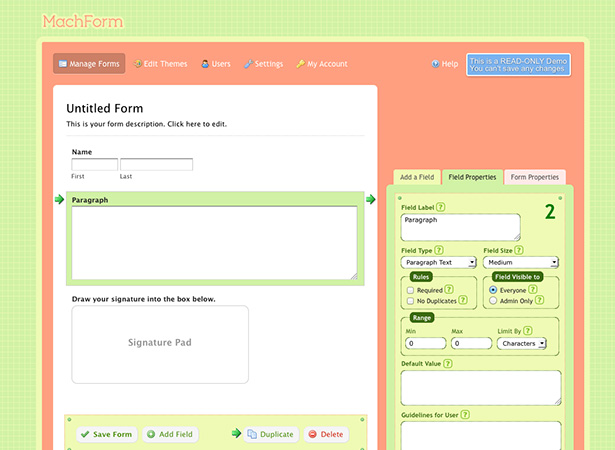Click the help icon next to Required
This screenshot has width=615, height=450.
click(x=449, y=290)
